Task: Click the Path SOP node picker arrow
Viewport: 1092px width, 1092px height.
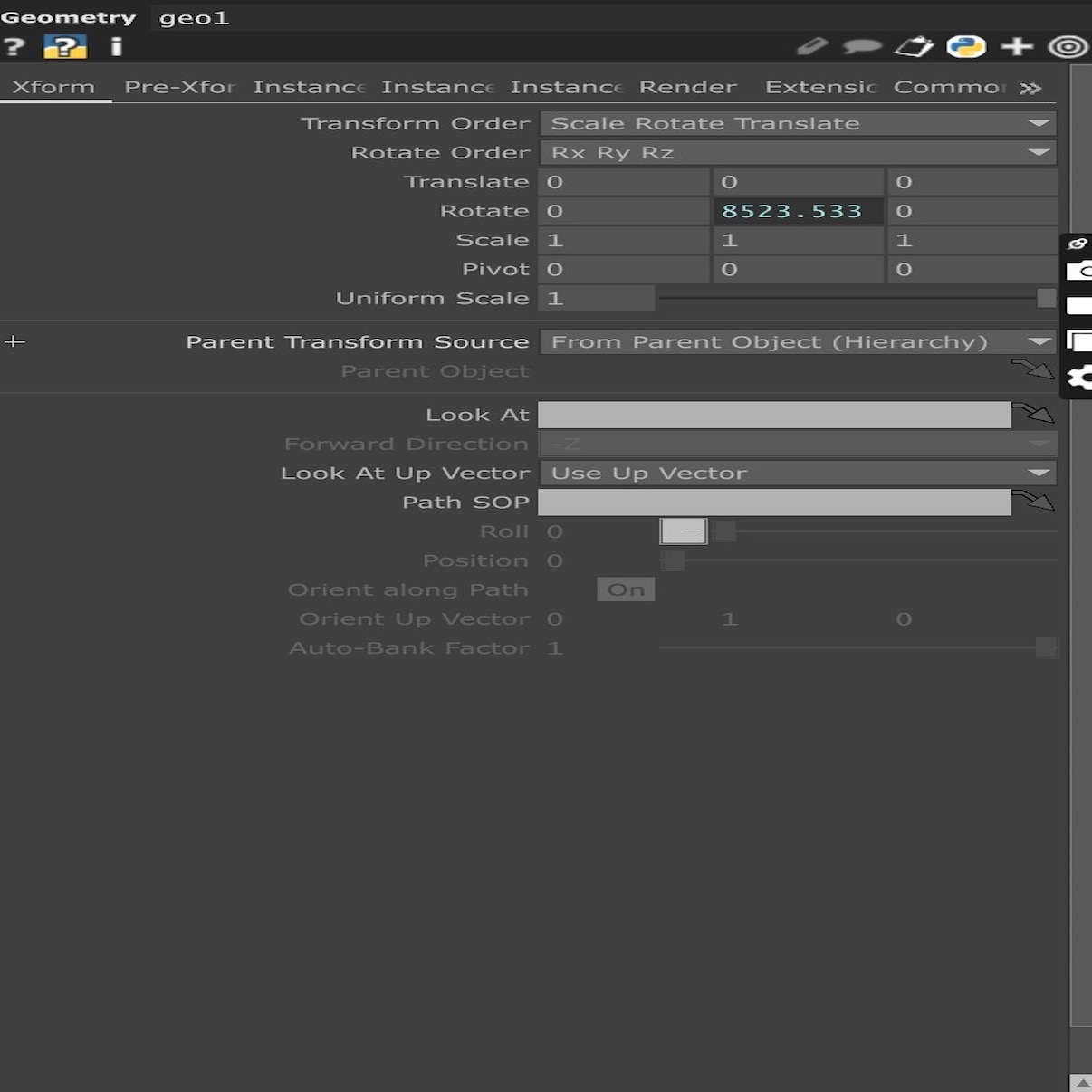Action: tap(1033, 502)
